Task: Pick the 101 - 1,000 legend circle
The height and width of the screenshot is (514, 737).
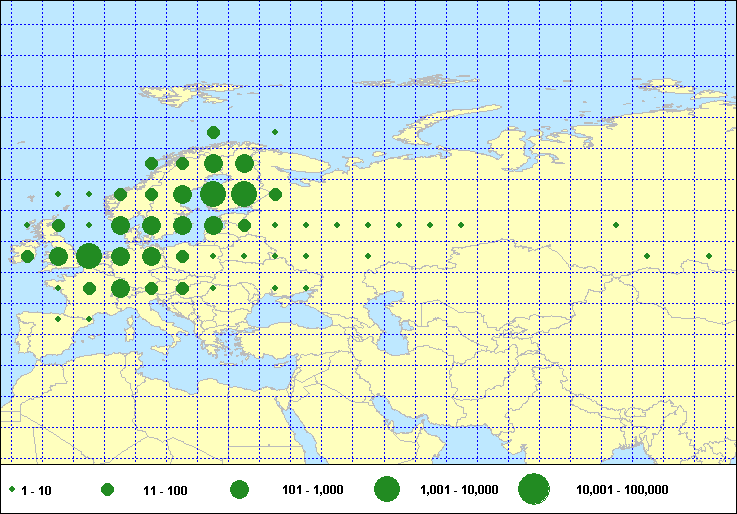Action: tap(239, 490)
